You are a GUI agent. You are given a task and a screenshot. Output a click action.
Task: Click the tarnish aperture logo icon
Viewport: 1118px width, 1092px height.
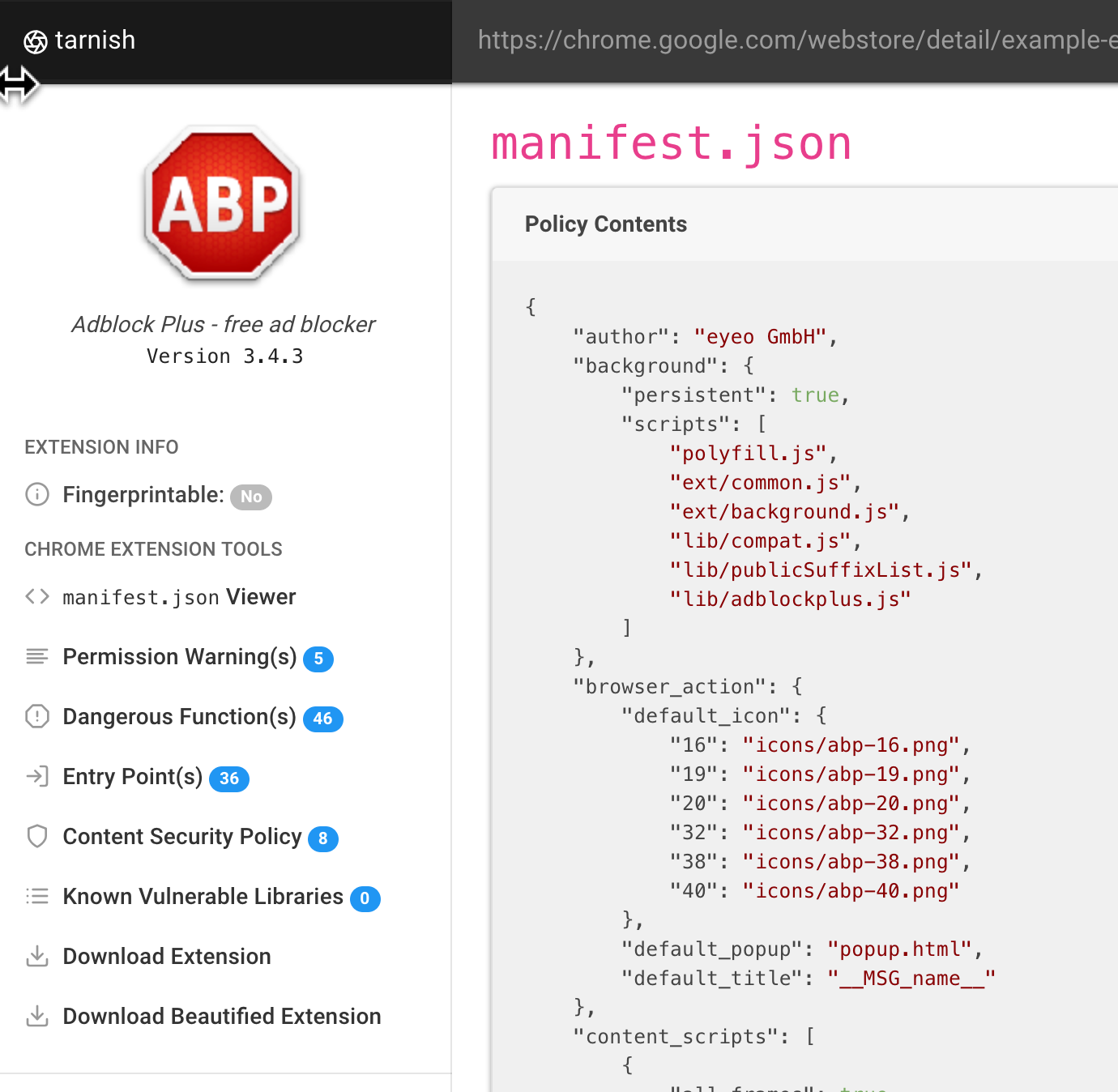[x=36, y=41]
